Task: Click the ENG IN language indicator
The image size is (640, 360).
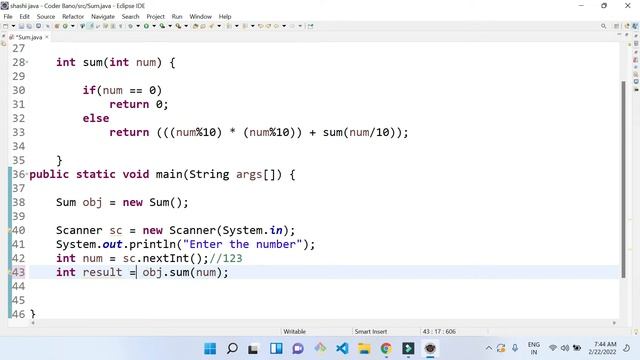Action: (x=534, y=348)
